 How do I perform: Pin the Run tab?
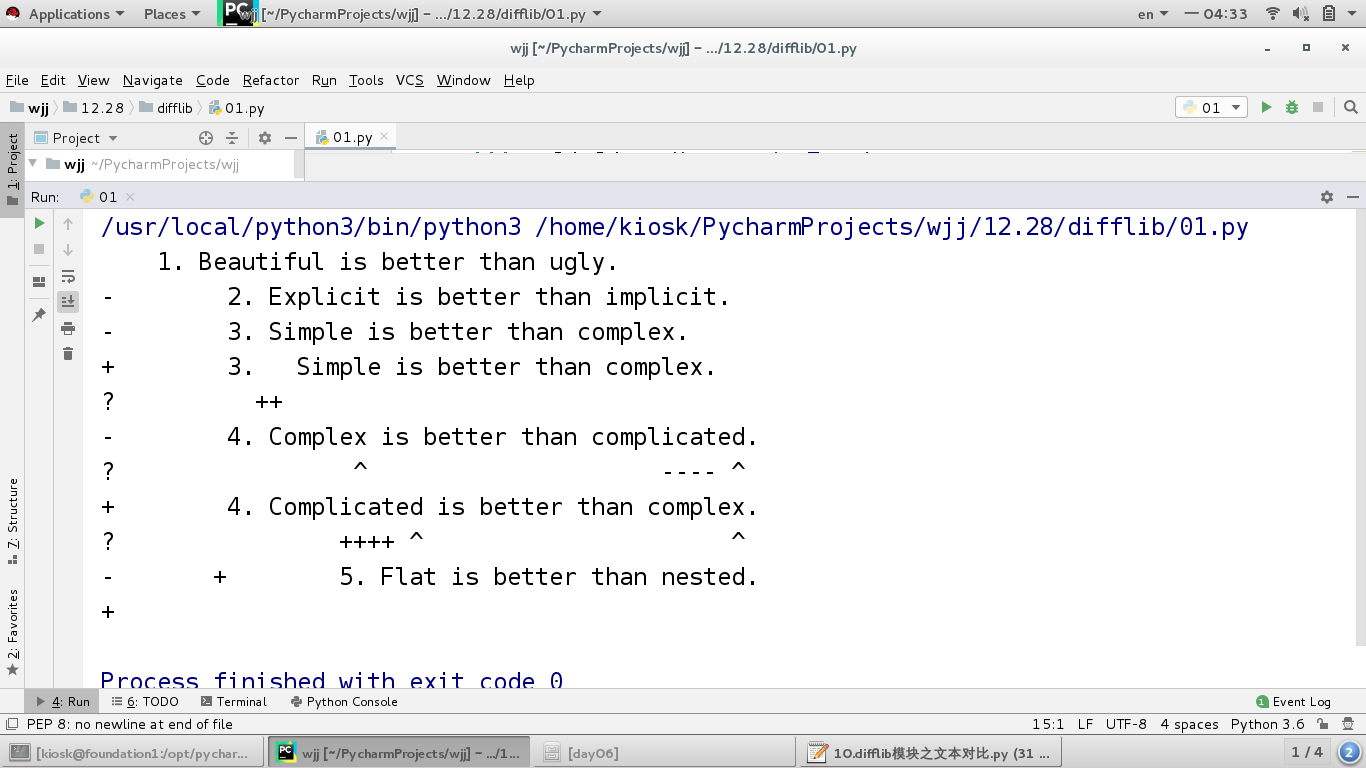pos(39,314)
